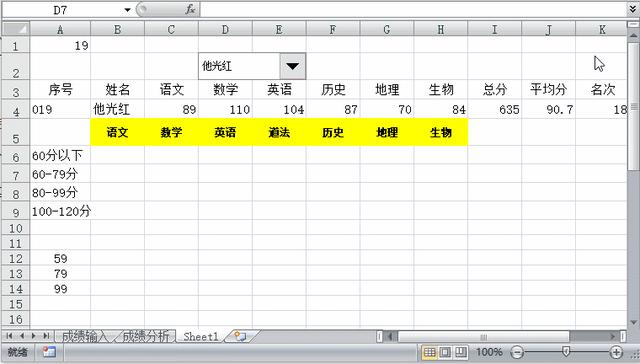Select the 姓名 header cell
The height and width of the screenshot is (364, 640).
[117, 89]
